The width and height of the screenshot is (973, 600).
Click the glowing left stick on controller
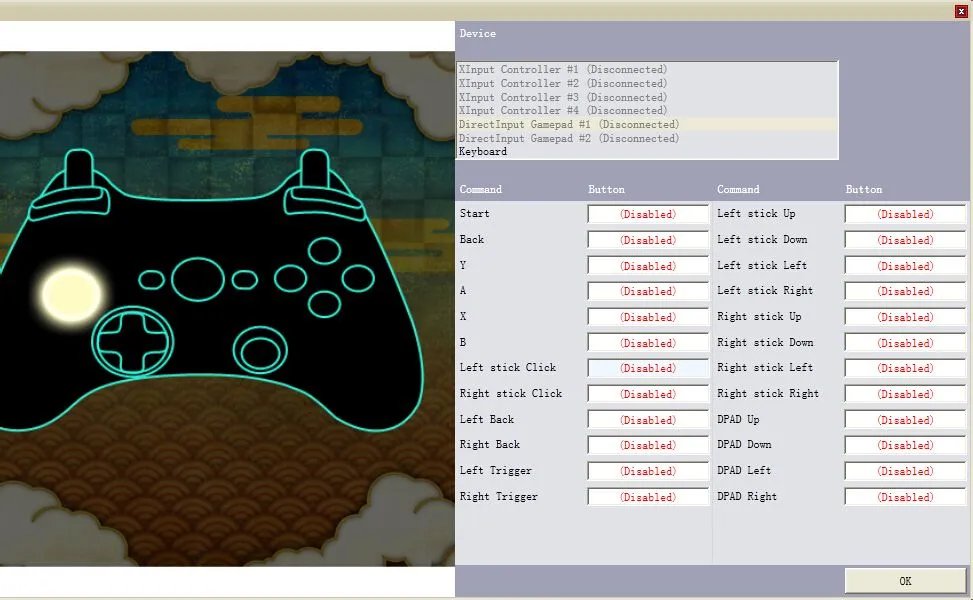[x=71, y=292]
